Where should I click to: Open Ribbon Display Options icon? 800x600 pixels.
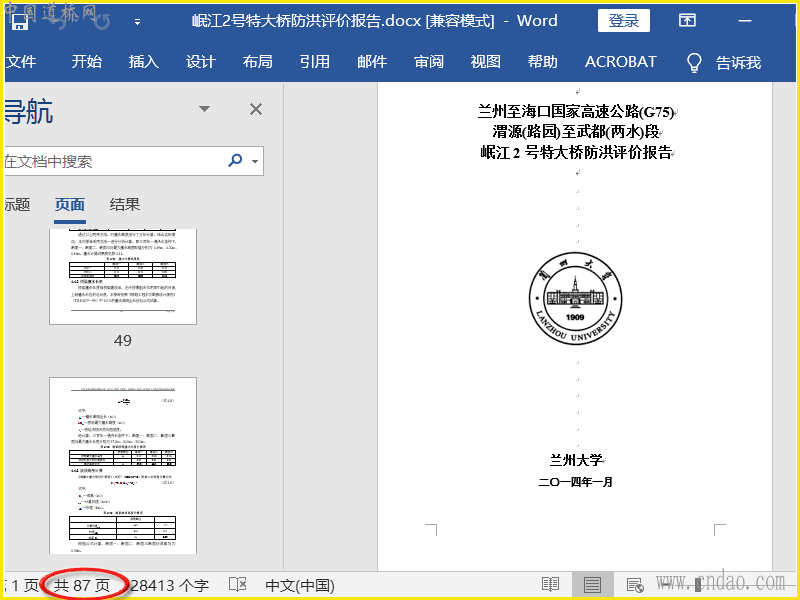(687, 20)
